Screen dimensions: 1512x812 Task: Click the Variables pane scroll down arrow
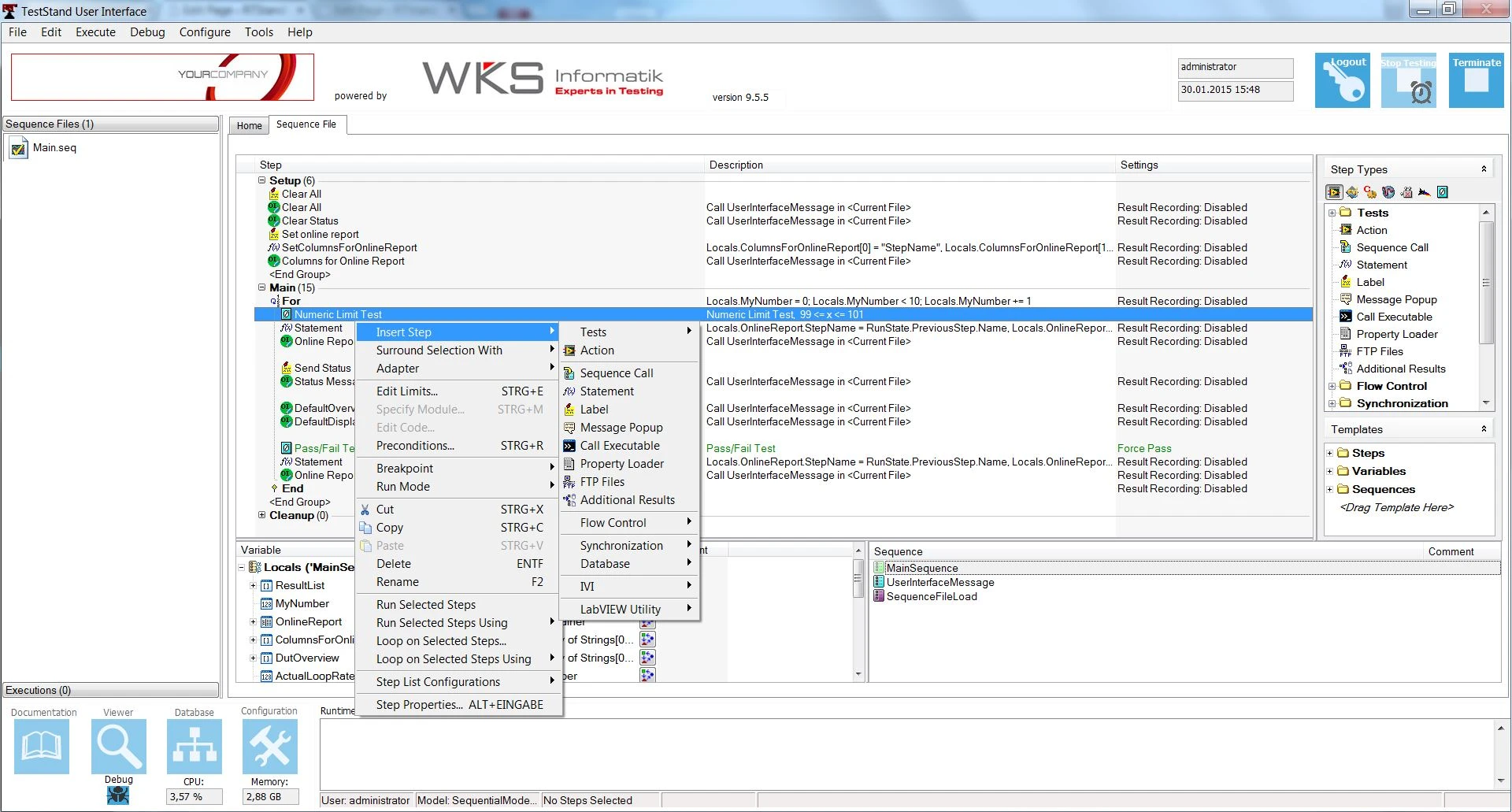pyautogui.click(x=858, y=675)
